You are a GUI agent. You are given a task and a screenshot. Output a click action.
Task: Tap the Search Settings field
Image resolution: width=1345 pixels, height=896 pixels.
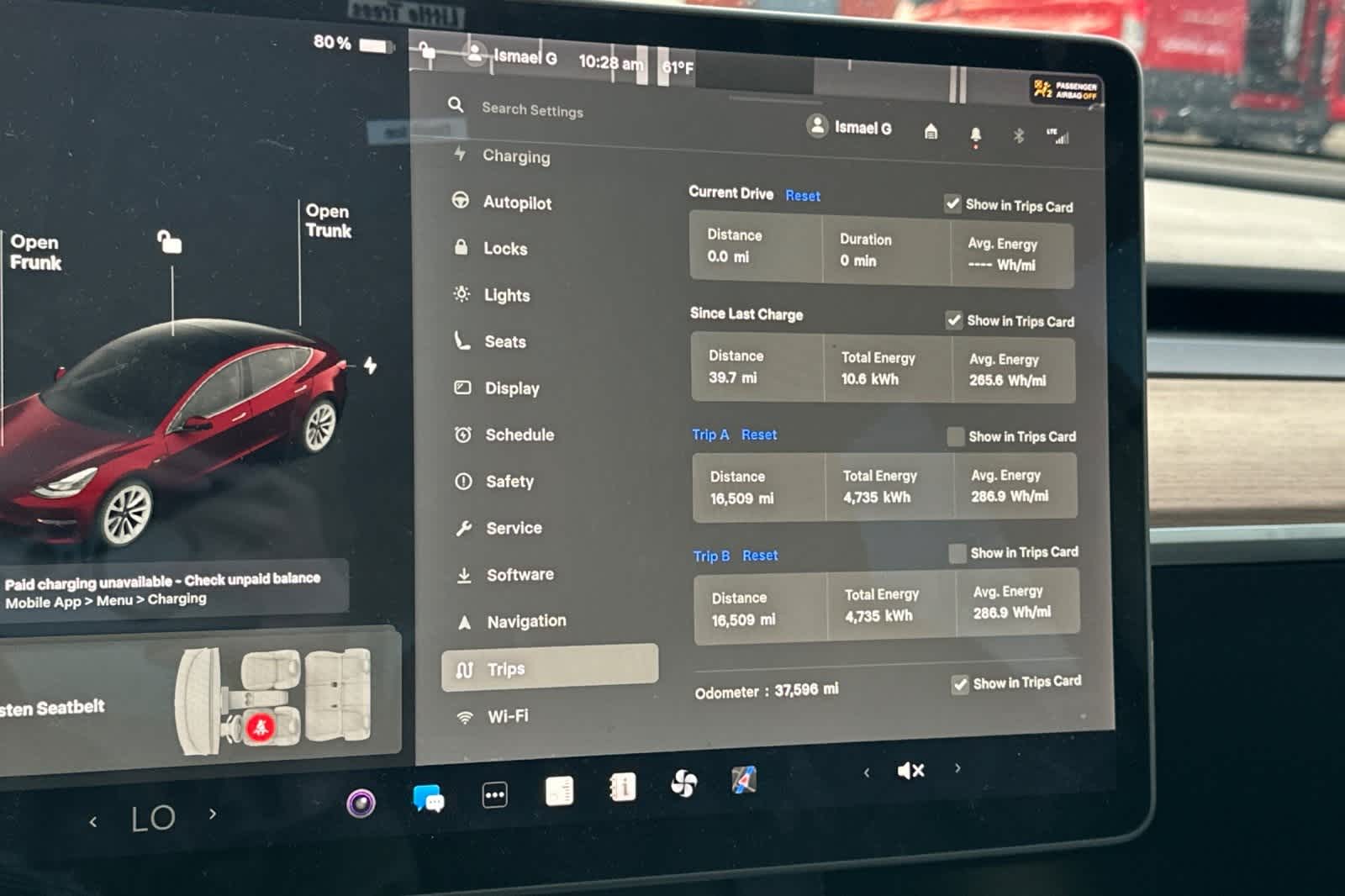532,109
